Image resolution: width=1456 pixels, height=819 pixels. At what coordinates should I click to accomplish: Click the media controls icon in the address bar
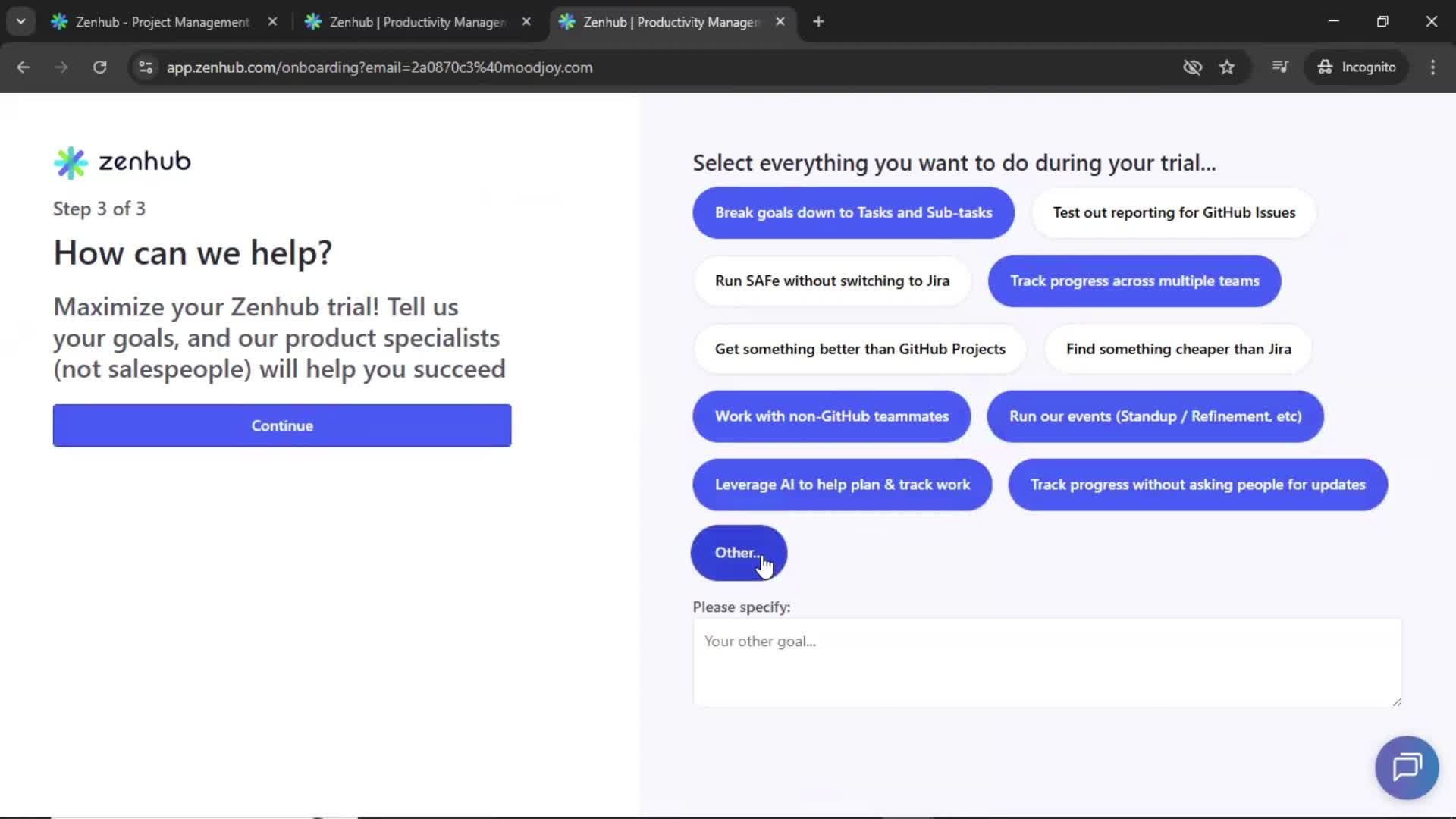coord(1279,67)
